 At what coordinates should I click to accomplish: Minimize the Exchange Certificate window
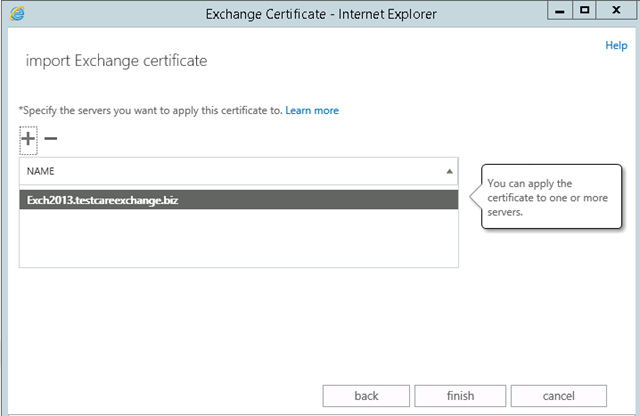(560, 11)
